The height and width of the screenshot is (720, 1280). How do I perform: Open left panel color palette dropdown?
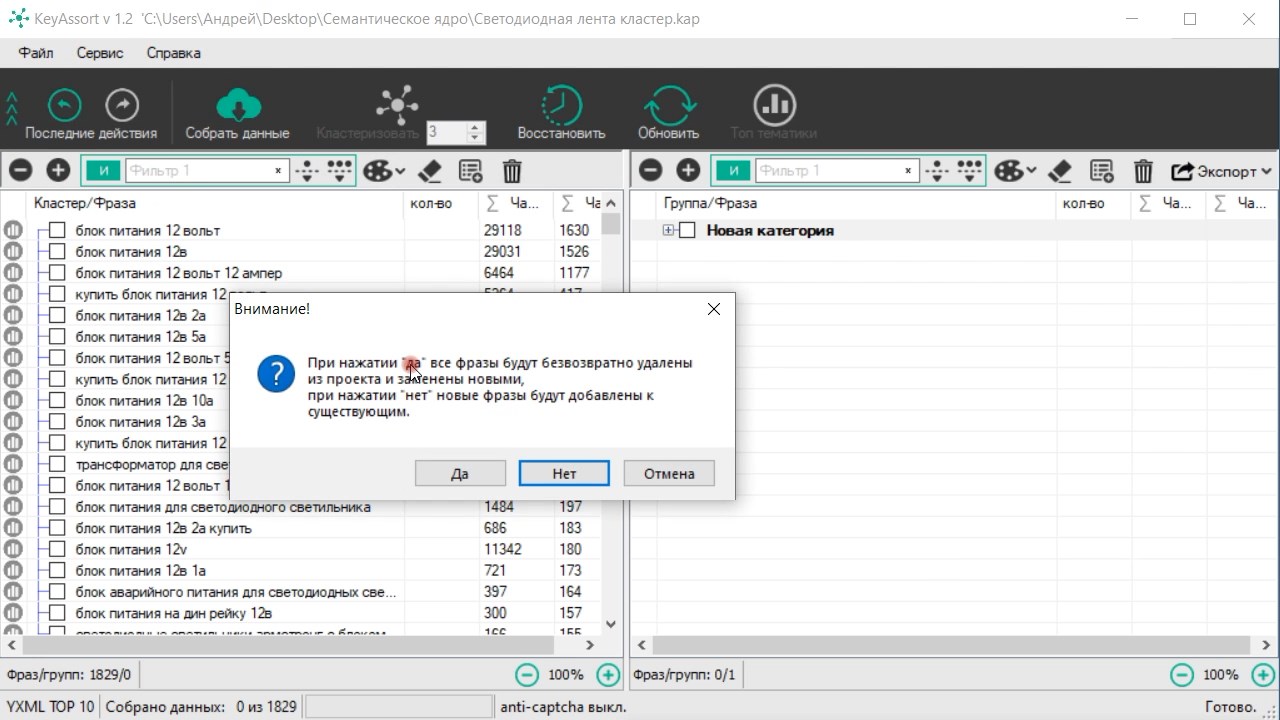click(x=383, y=171)
